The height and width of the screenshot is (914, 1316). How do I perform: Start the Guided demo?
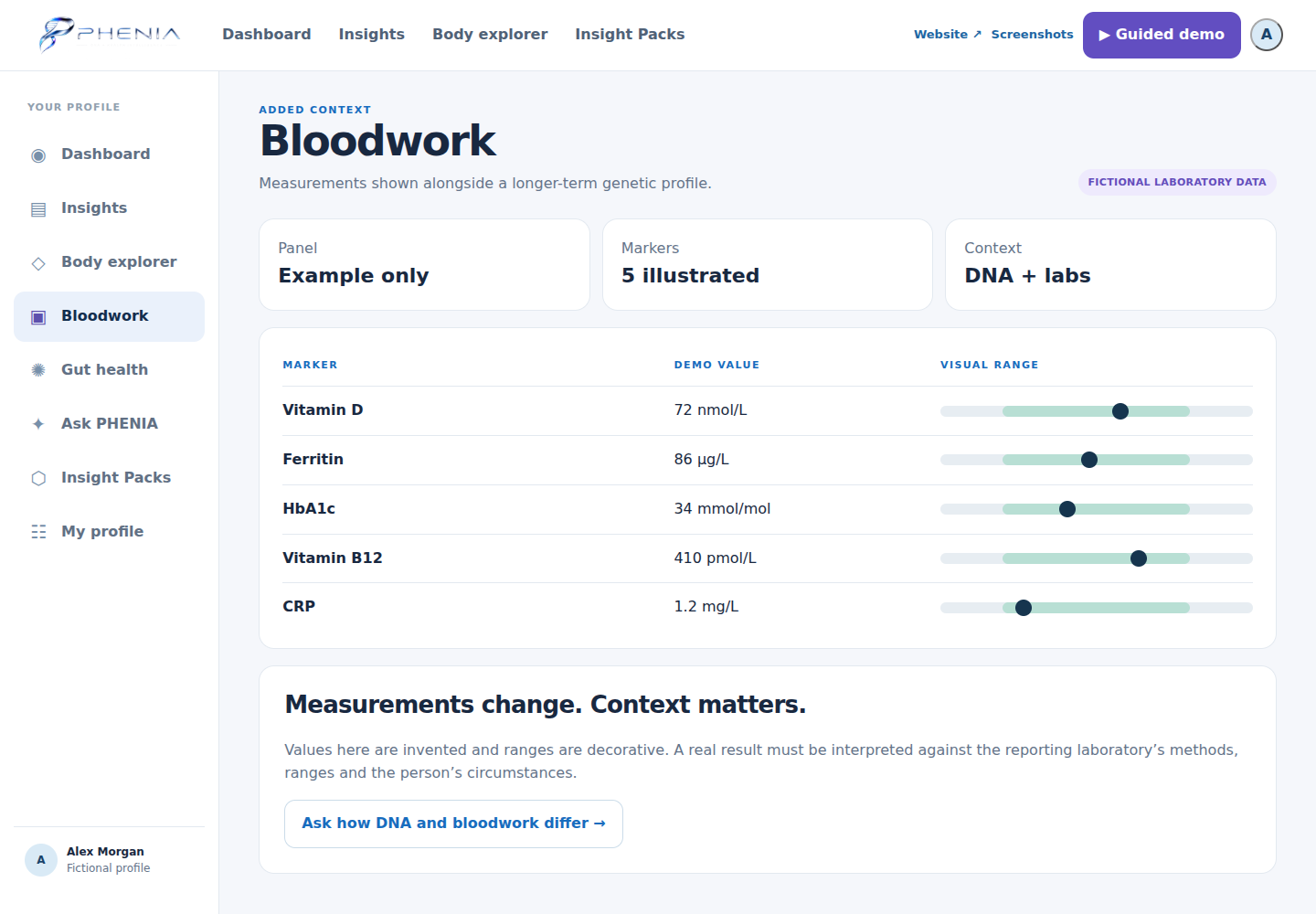tap(1162, 35)
